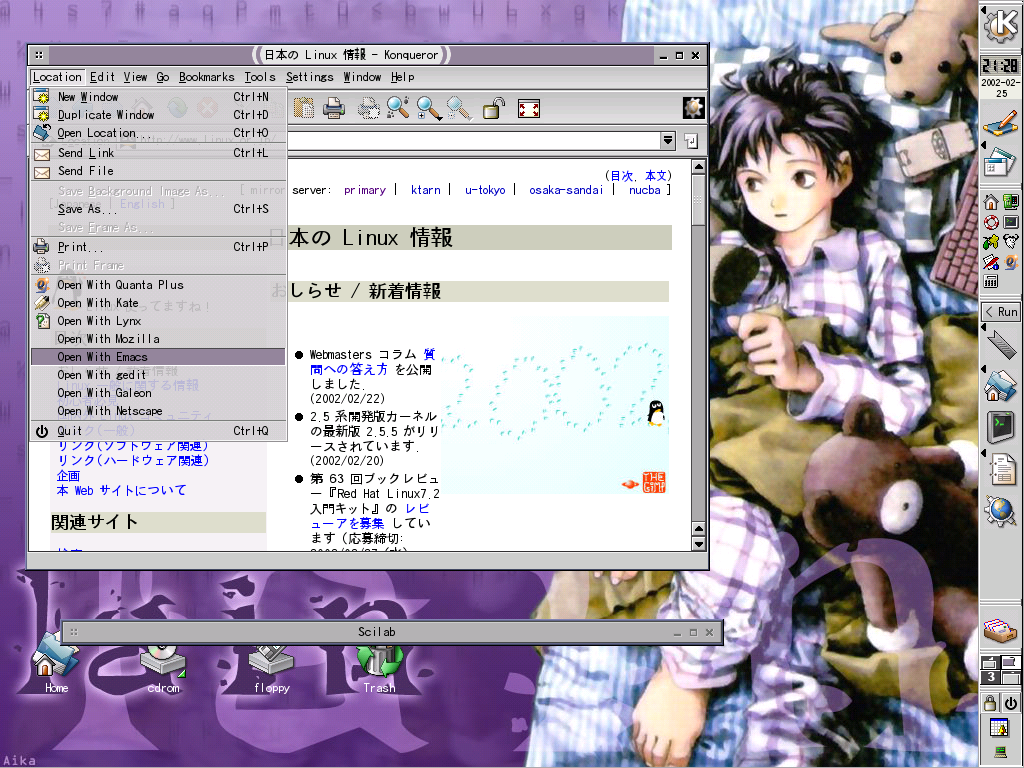
Task: Click the open padlock security icon
Action: 493,108
